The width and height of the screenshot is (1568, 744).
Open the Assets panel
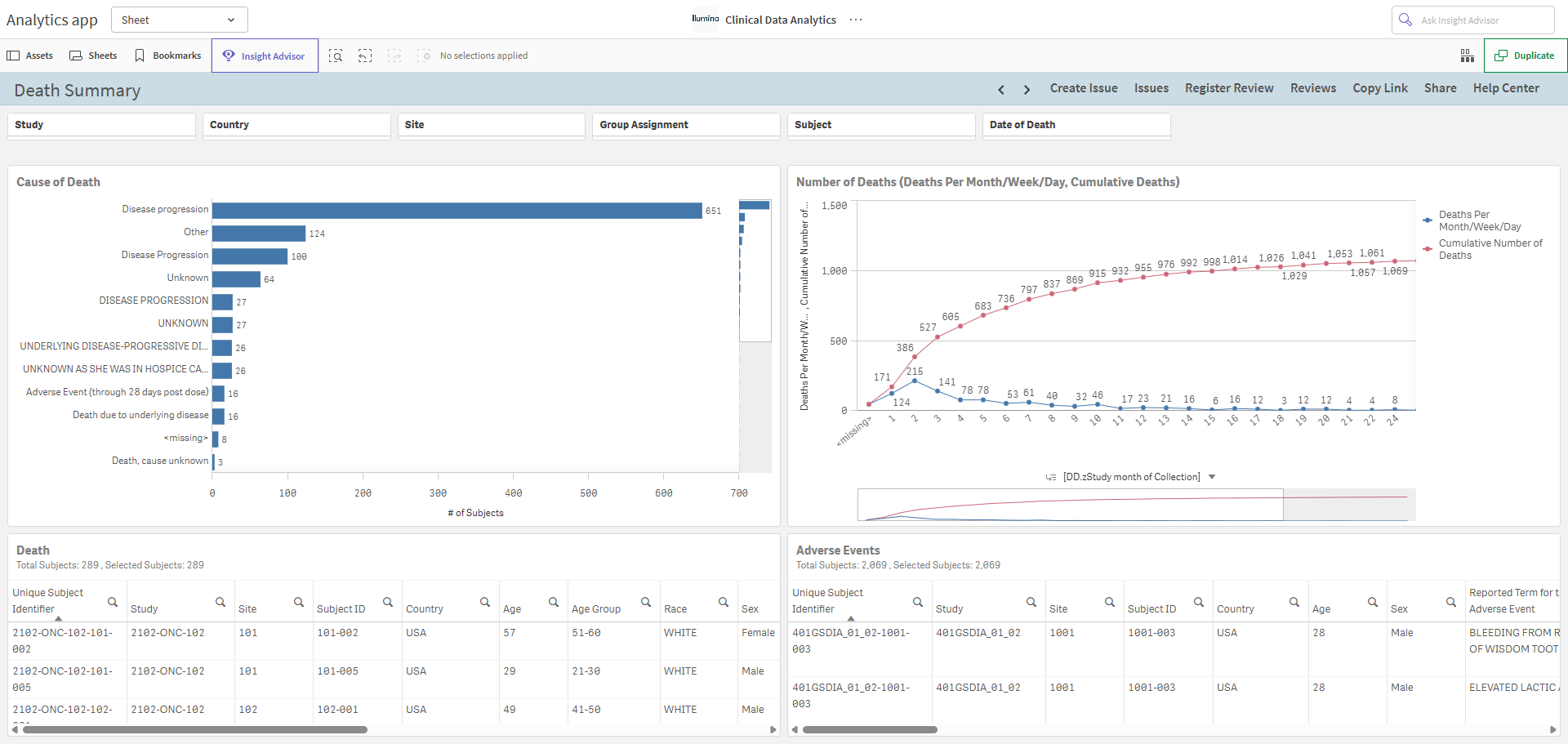click(x=30, y=56)
